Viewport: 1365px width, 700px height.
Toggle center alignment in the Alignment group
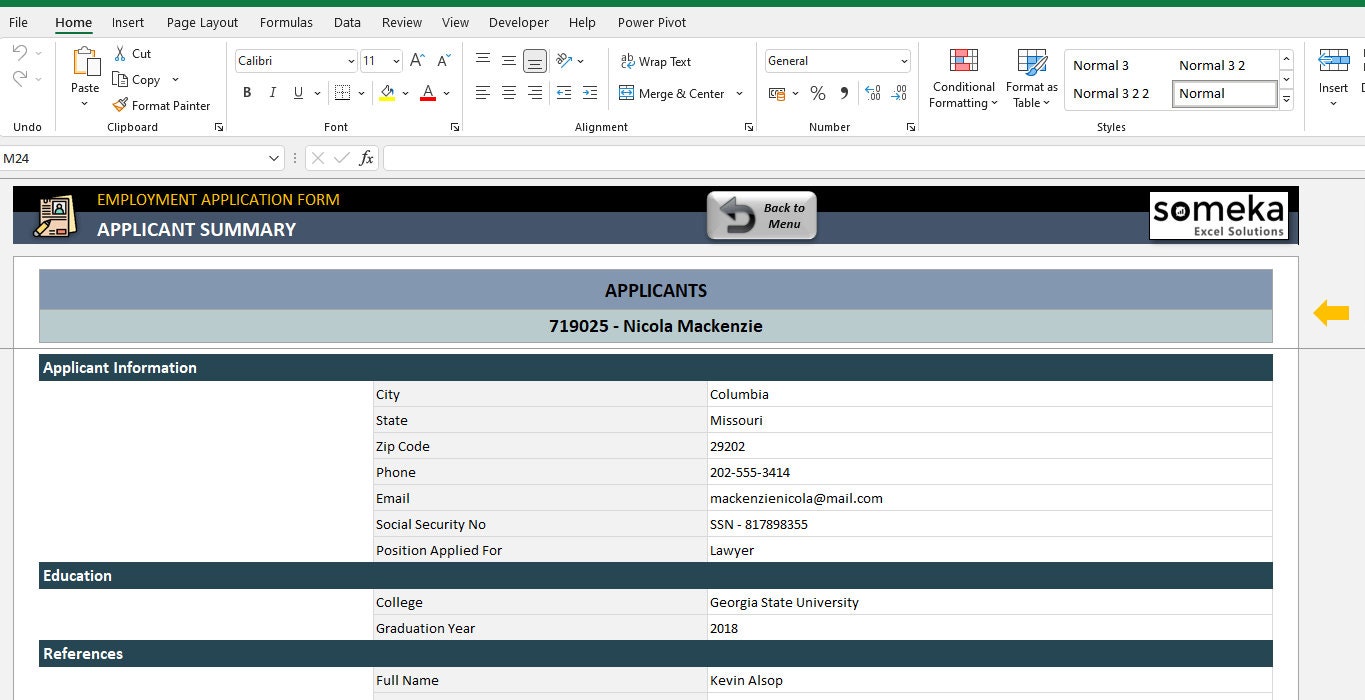click(x=508, y=93)
